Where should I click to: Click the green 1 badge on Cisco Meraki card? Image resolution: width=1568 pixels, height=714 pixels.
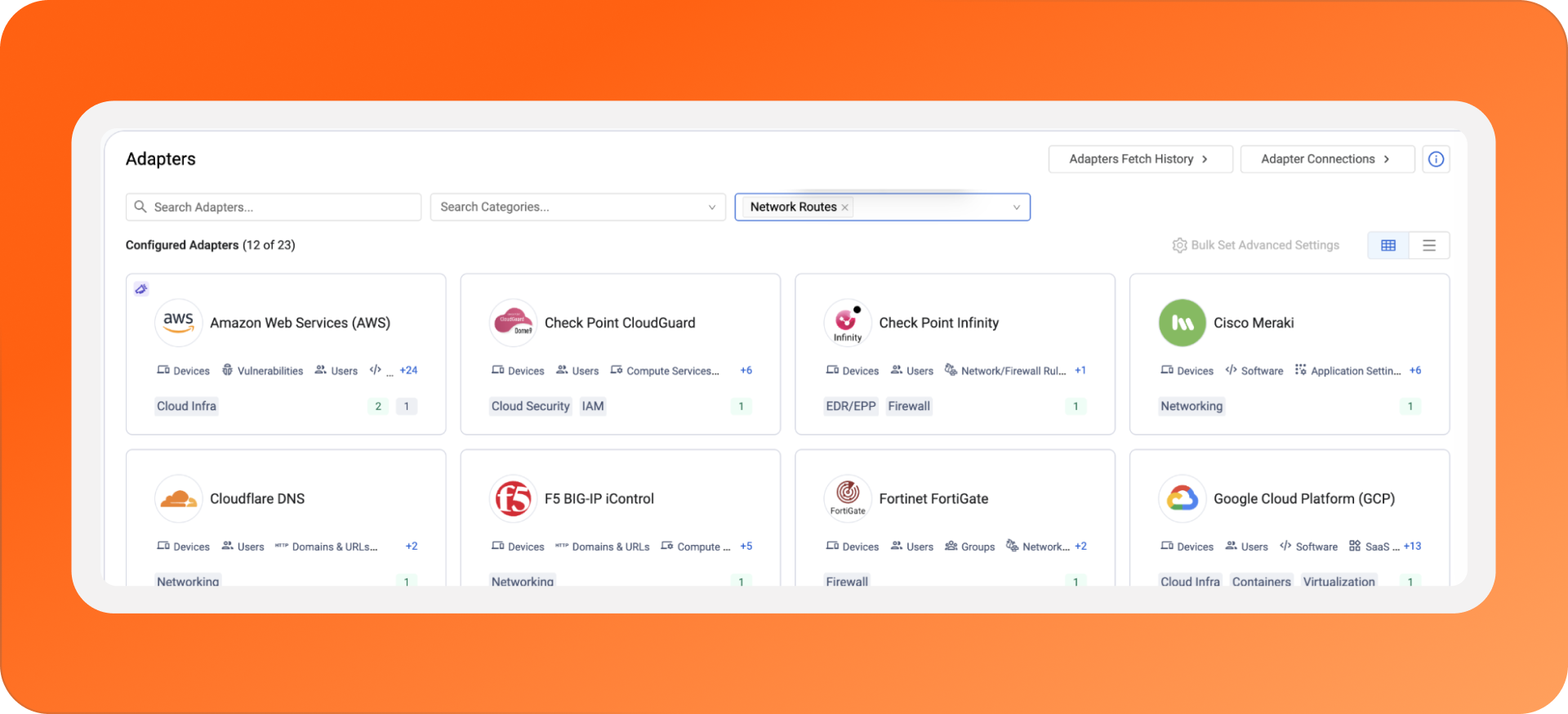1410,406
